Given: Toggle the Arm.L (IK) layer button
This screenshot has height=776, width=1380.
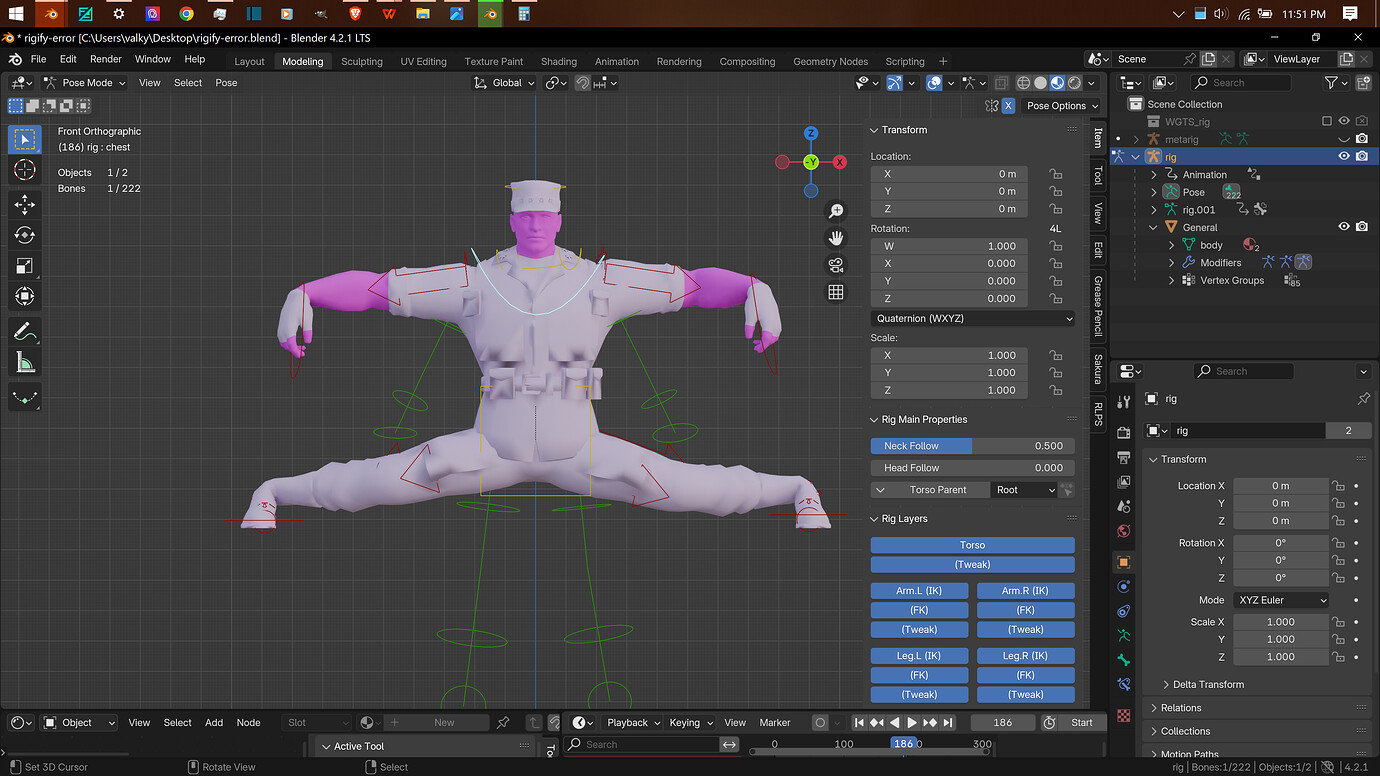Looking at the screenshot, I should coord(920,591).
